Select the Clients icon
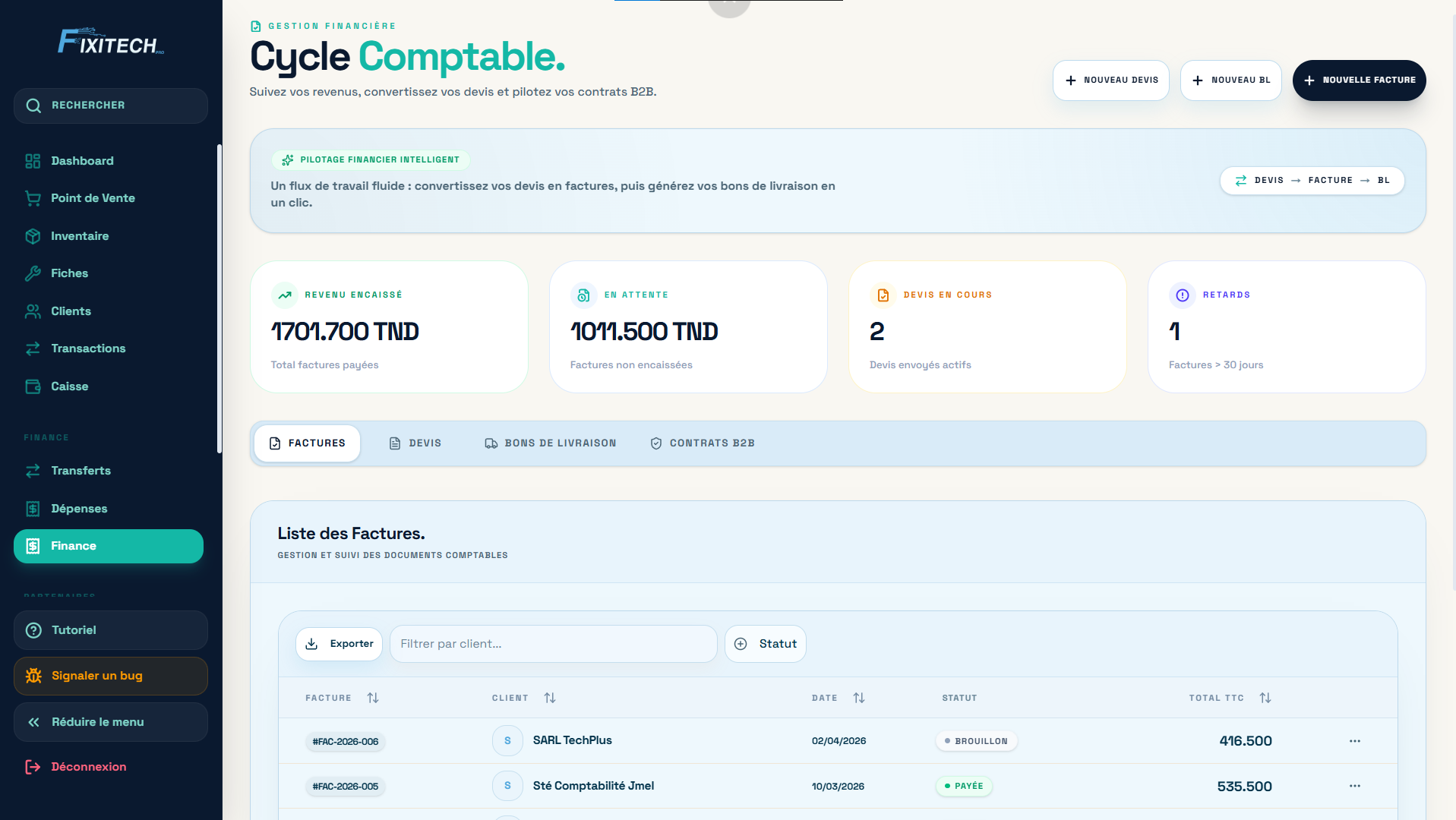Viewport: 1456px width, 820px height. [x=33, y=311]
